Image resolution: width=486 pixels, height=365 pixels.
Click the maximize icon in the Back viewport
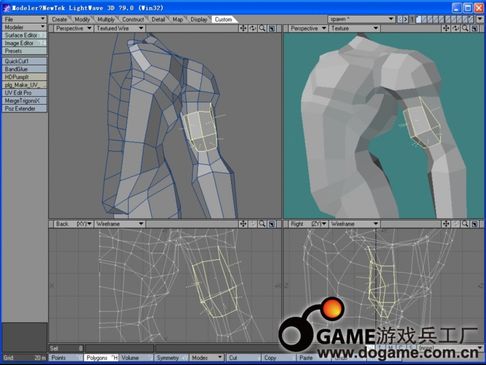(272, 224)
